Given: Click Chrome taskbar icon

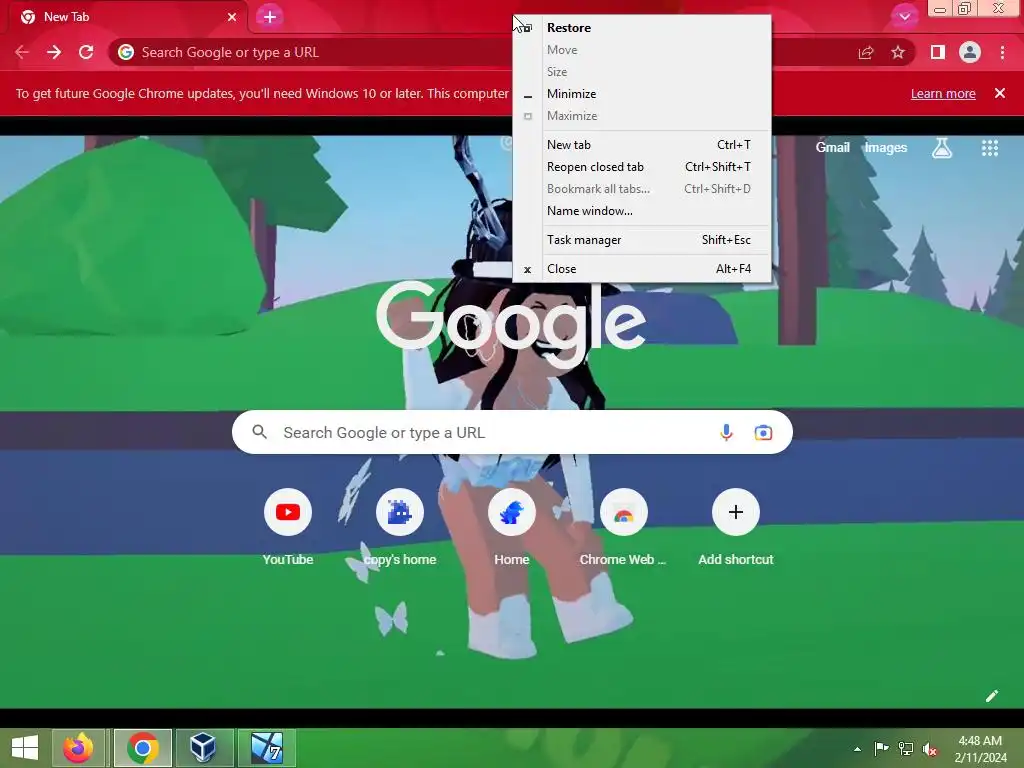Looking at the screenshot, I should click(143, 748).
